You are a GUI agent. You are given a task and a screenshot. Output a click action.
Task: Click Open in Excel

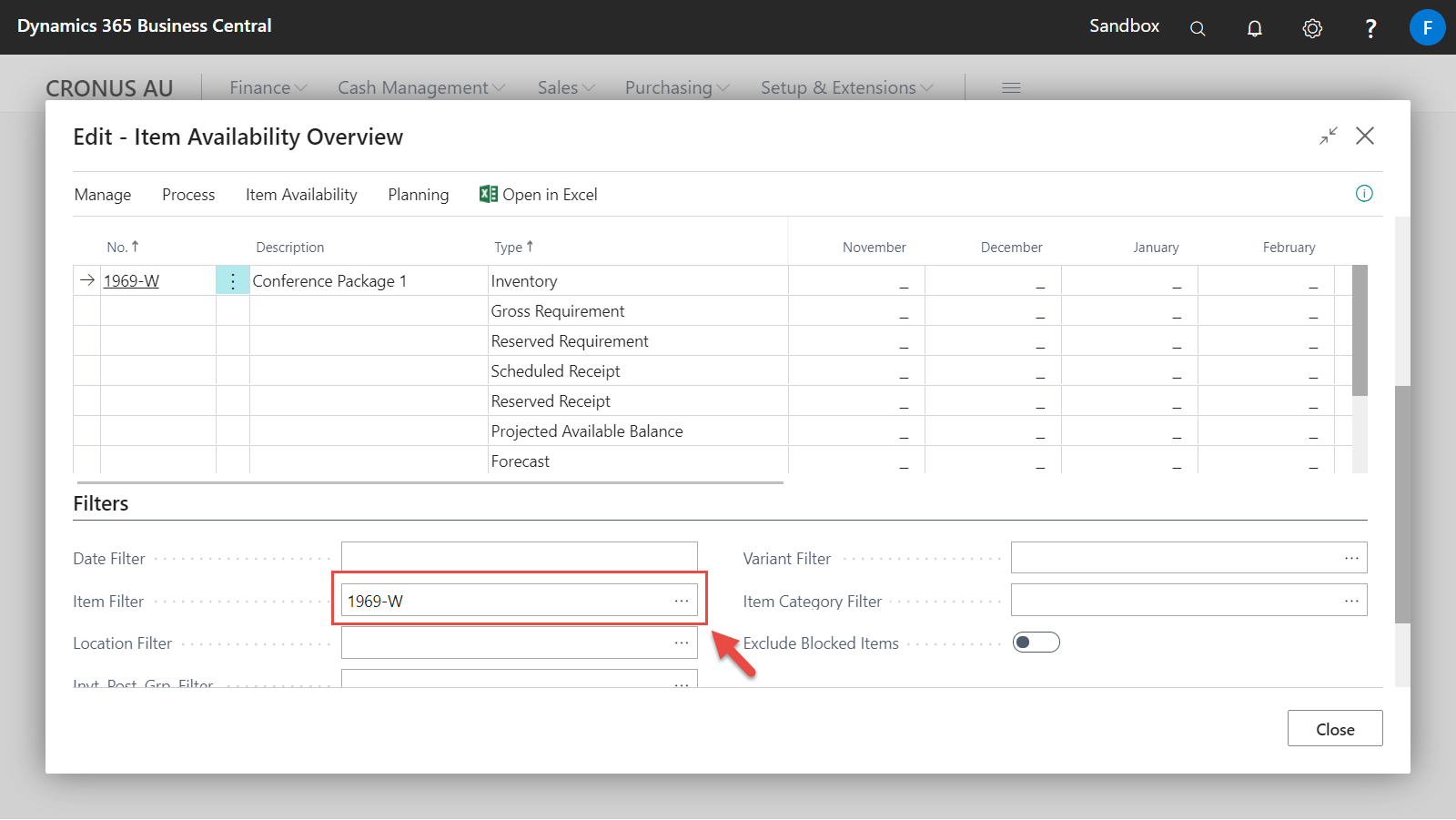[539, 195]
